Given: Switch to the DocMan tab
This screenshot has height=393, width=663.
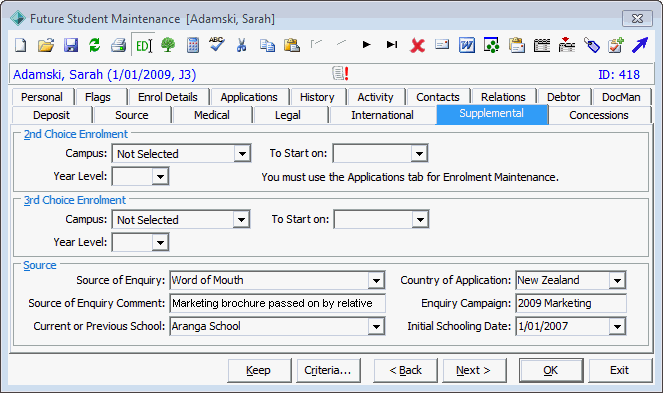Looking at the screenshot, I should pyautogui.click(x=621, y=97).
